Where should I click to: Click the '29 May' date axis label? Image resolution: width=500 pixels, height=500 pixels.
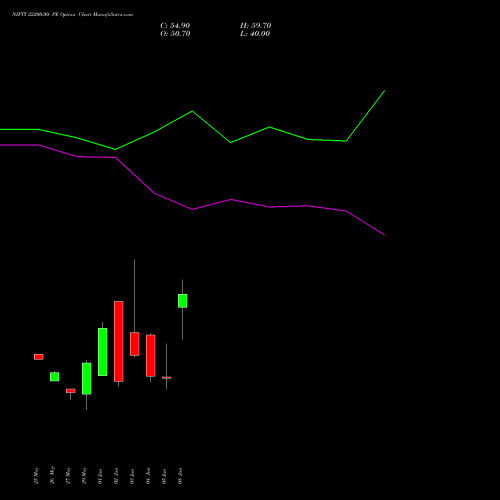(84, 476)
